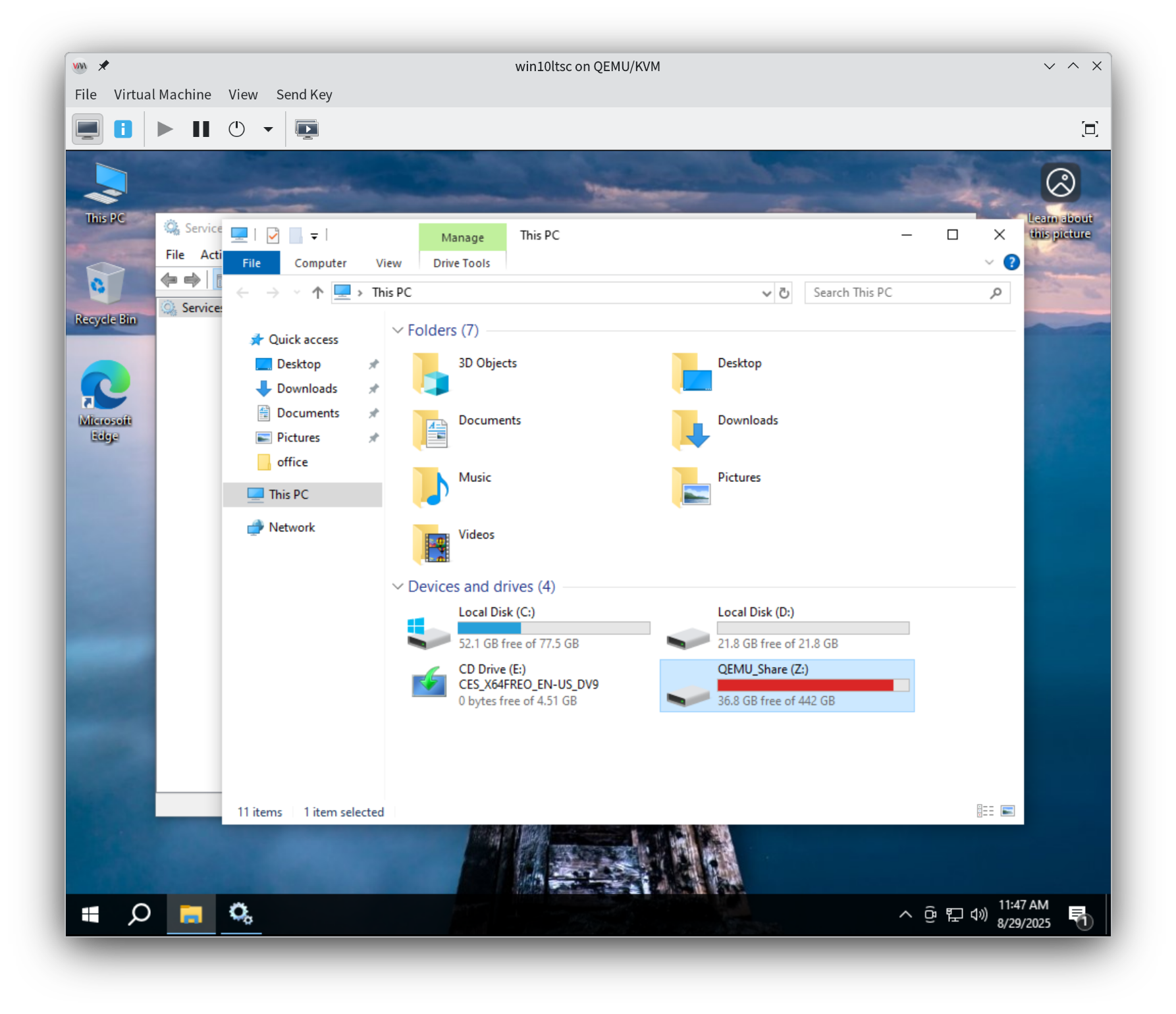The width and height of the screenshot is (1176, 1014).
Task: Open File tab in Explorer
Action: pyautogui.click(x=252, y=263)
